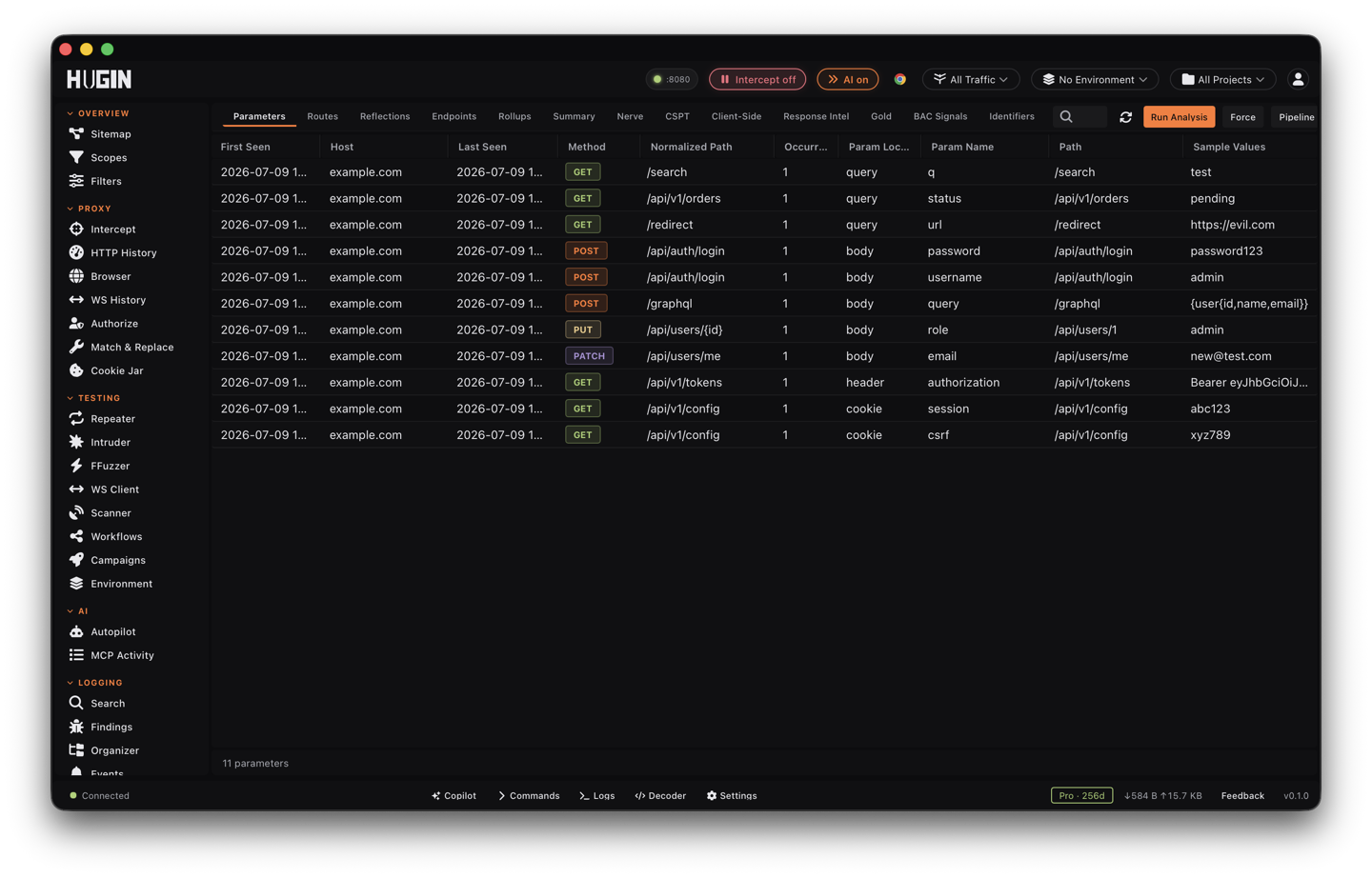The image size is (1372, 878).
Task: Collapse the Overview sidebar section
Action: tap(98, 113)
